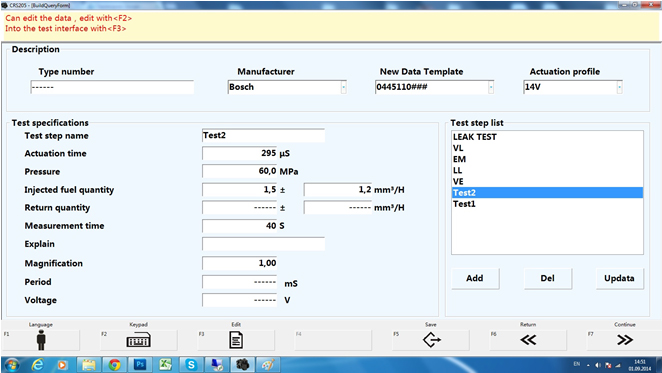
Task: Open the Keypad with the F2 keyboard icon
Action: tap(138, 340)
